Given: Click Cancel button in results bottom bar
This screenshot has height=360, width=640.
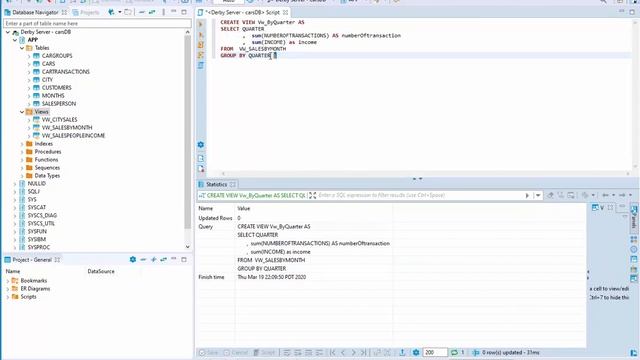Looking at the screenshot, I should coord(236,352).
